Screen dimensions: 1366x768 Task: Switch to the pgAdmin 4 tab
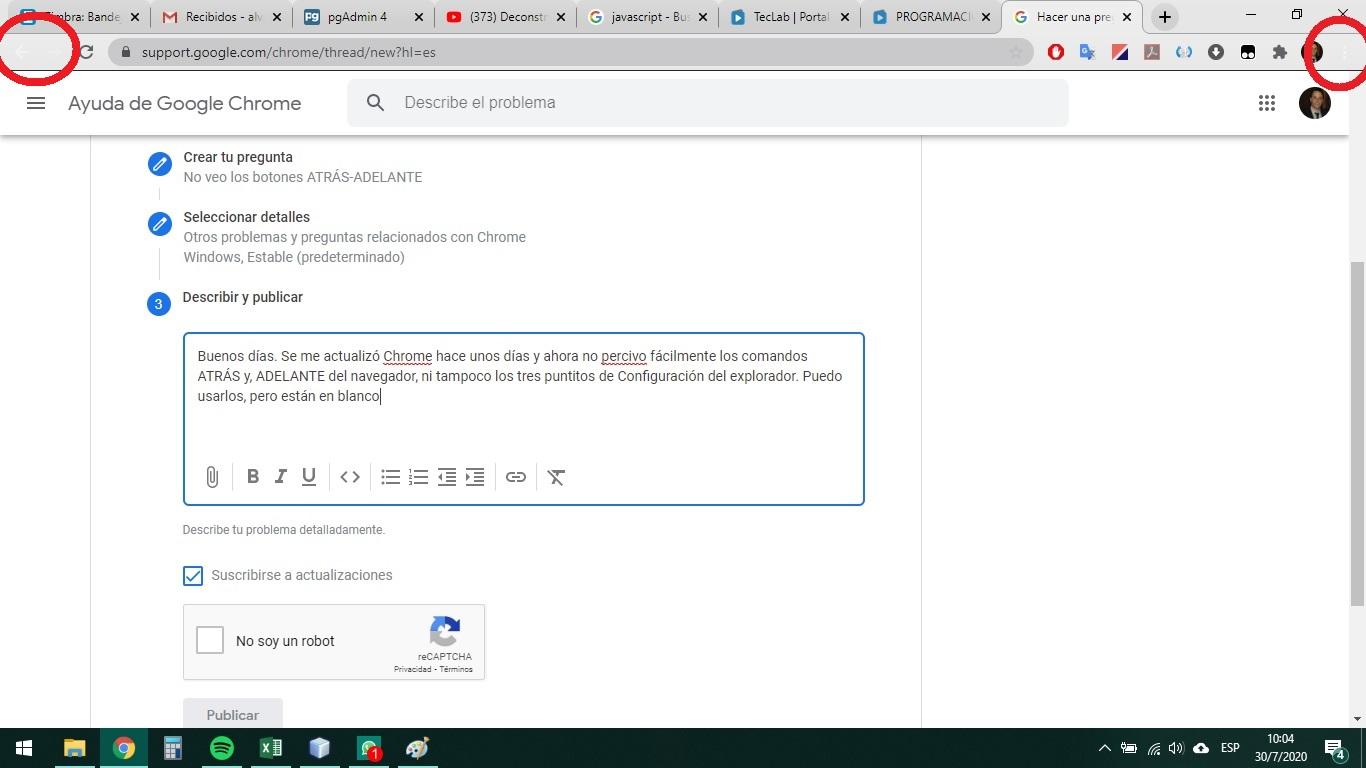coord(356,17)
